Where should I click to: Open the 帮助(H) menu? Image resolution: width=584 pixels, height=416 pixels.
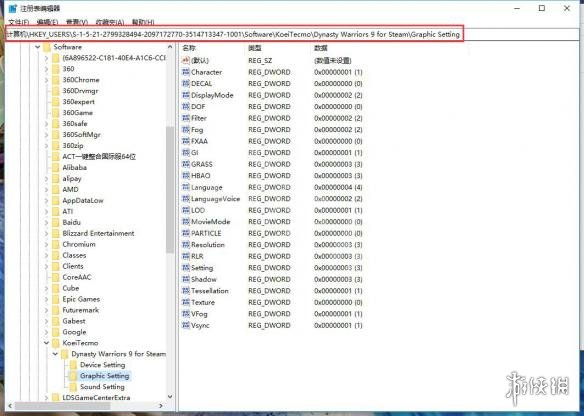[x=143, y=22]
